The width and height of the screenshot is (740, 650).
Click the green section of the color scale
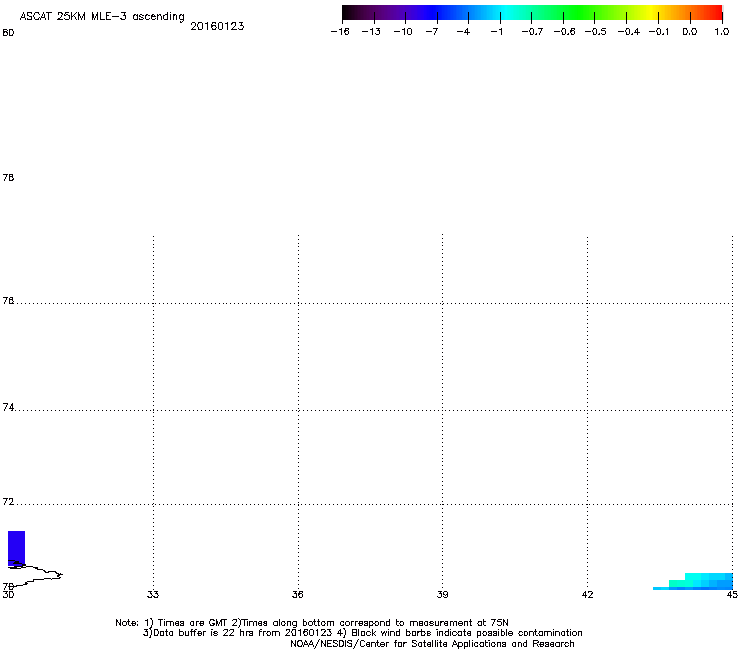[580, 13]
